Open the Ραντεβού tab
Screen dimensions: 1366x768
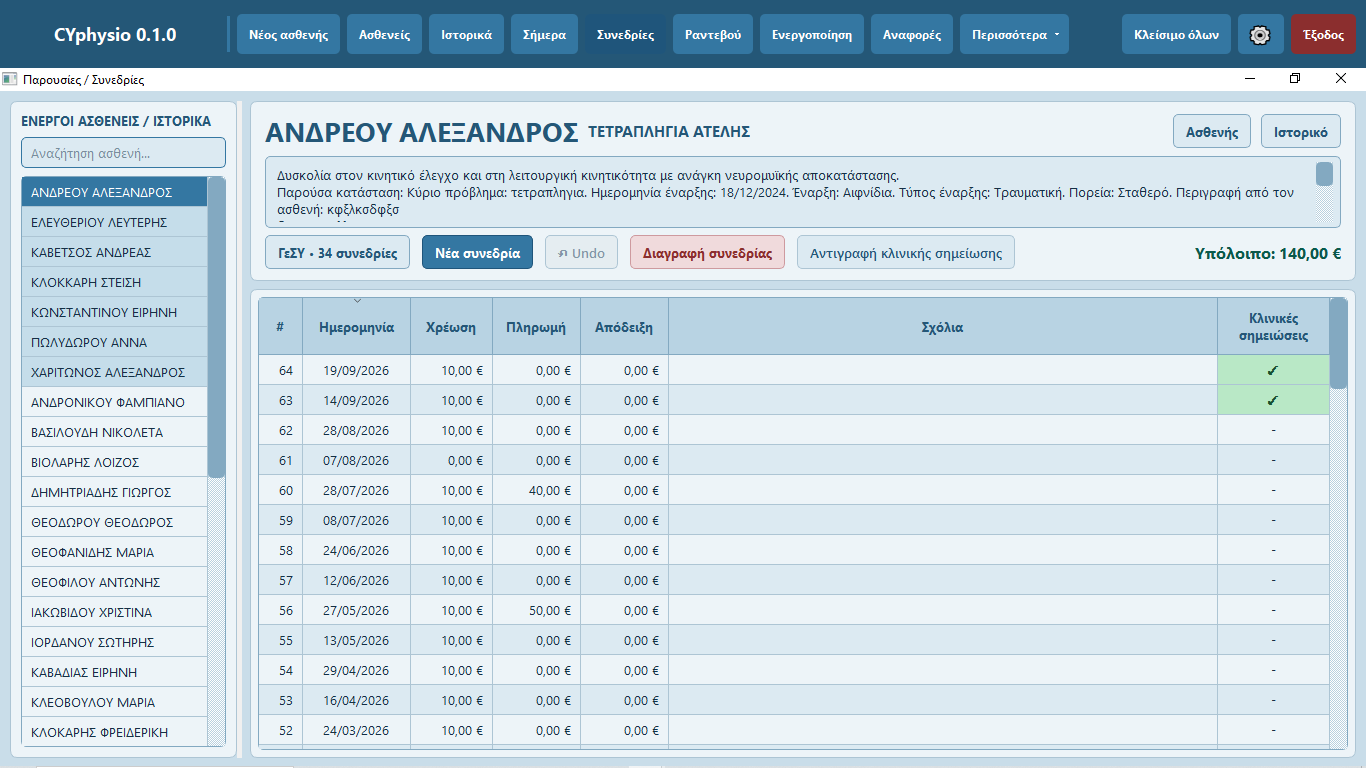[713, 34]
